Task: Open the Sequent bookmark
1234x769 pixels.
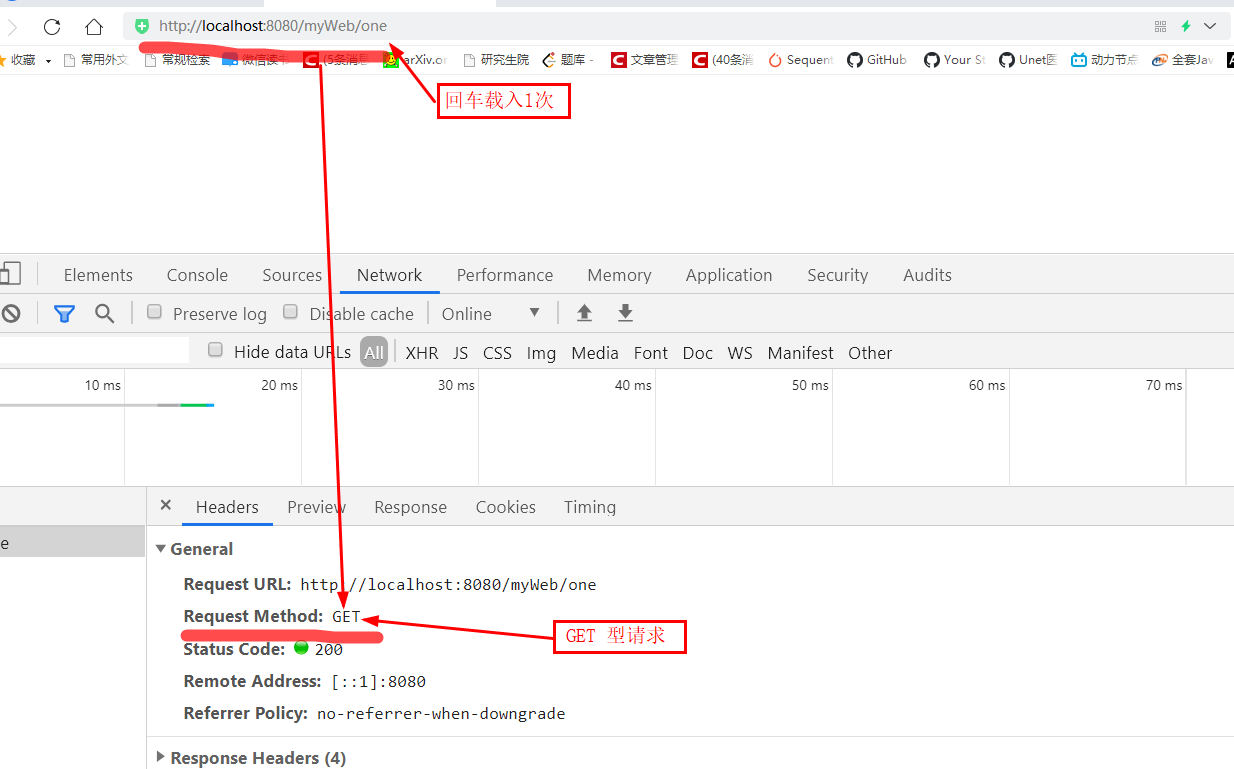Action: (x=800, y=60)
